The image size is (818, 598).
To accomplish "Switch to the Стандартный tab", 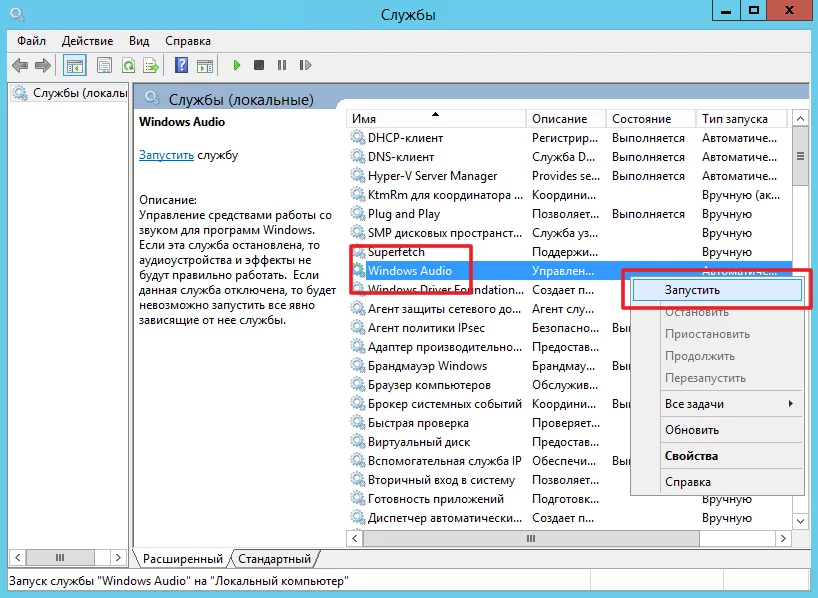I will point(275,559).
